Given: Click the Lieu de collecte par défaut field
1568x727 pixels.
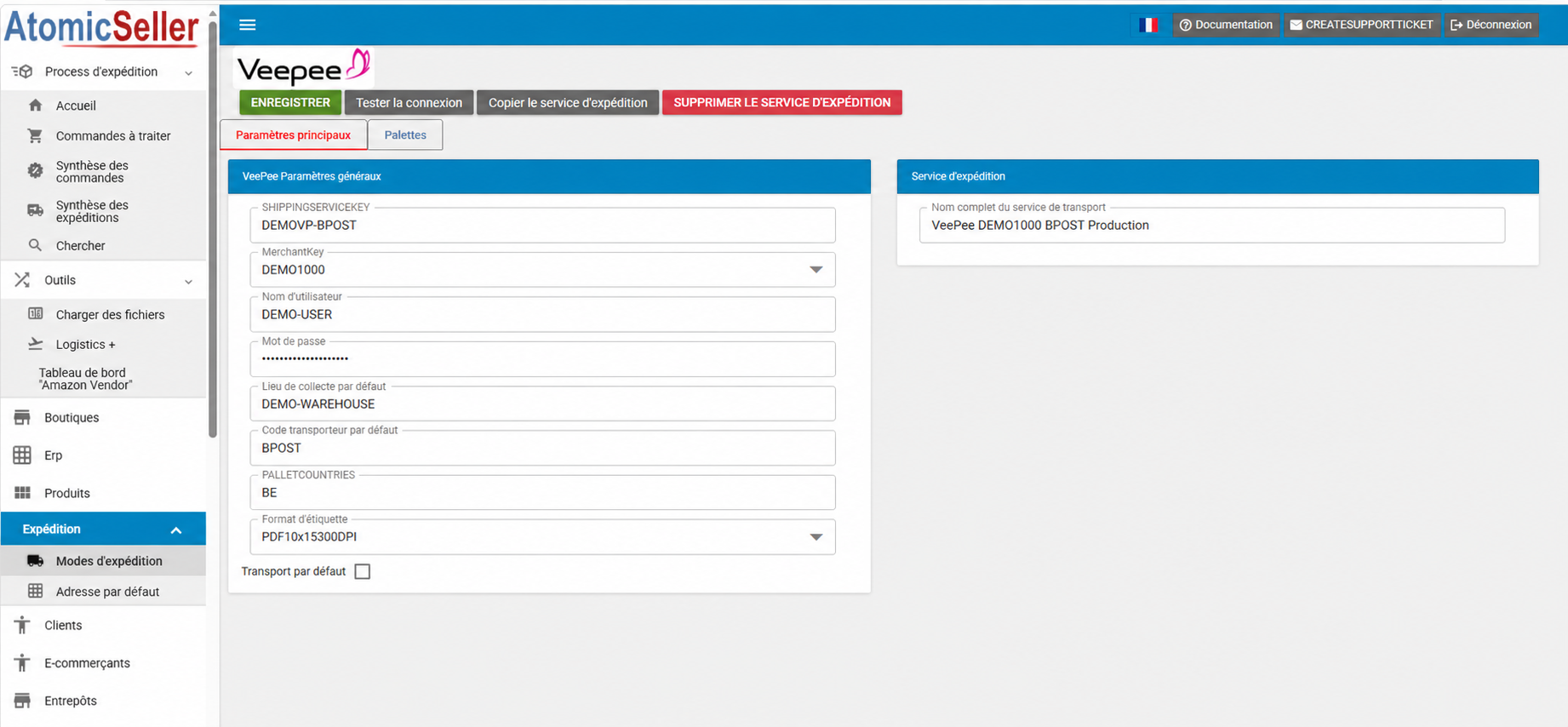Looking at the screenshot, I should click(542, 404).
